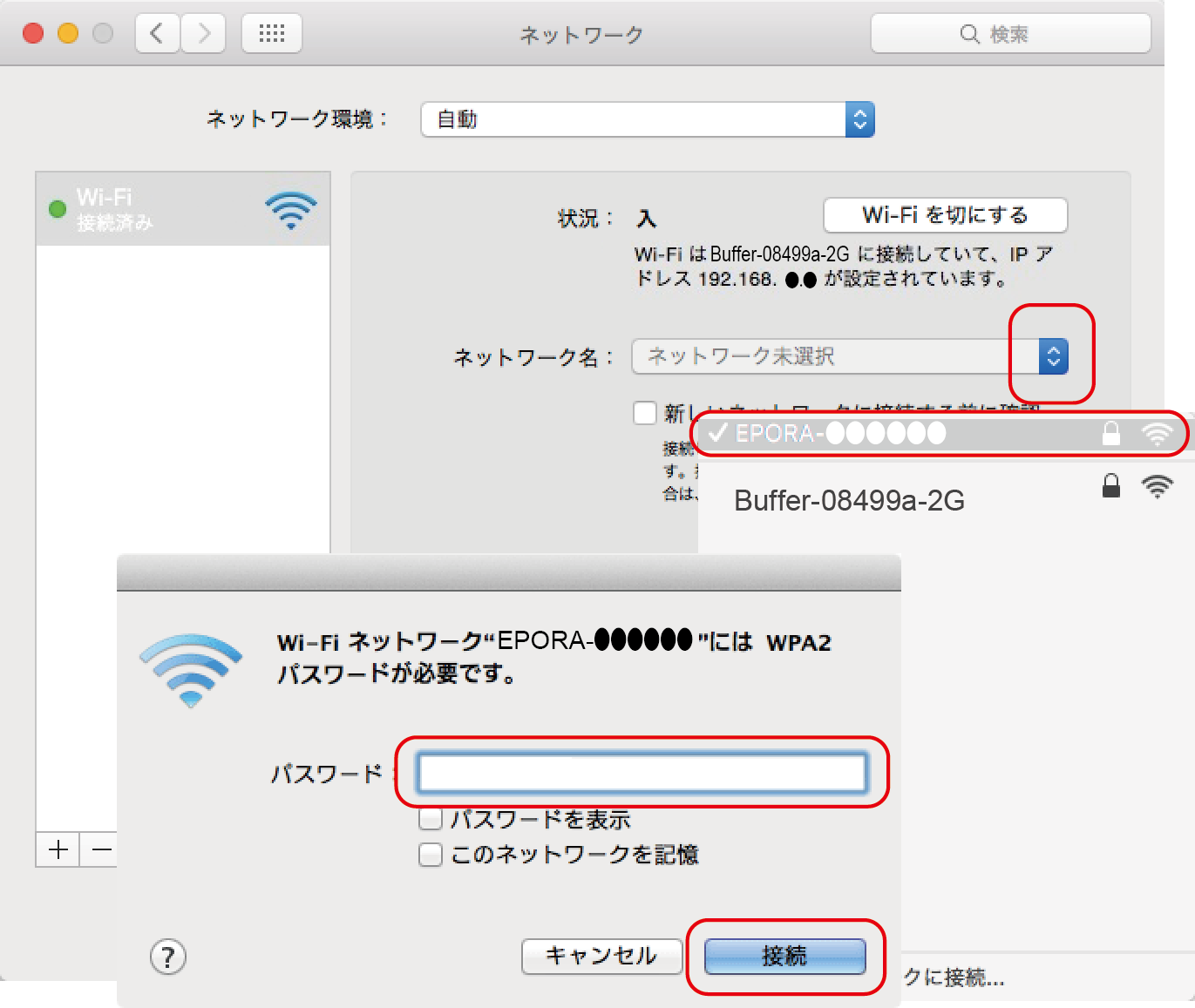
Task: Remove the selected service with the minus button
Action: 102,849
